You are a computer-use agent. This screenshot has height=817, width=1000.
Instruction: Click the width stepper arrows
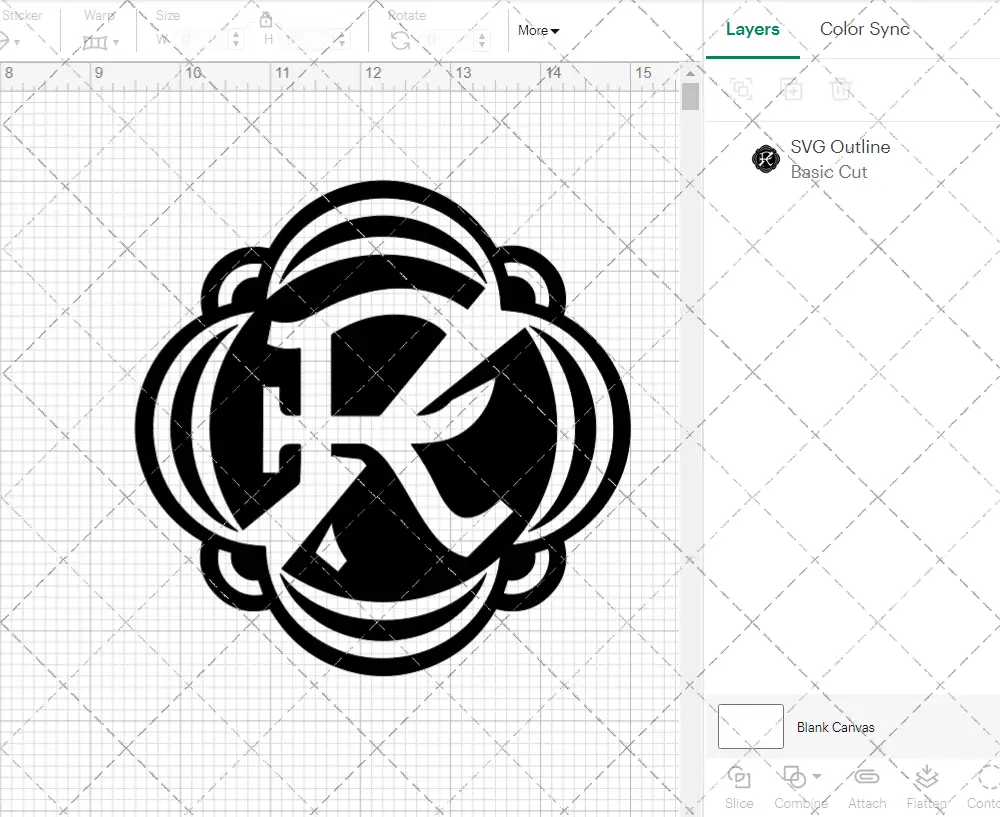pyautogui.click(x=236, y=40)
